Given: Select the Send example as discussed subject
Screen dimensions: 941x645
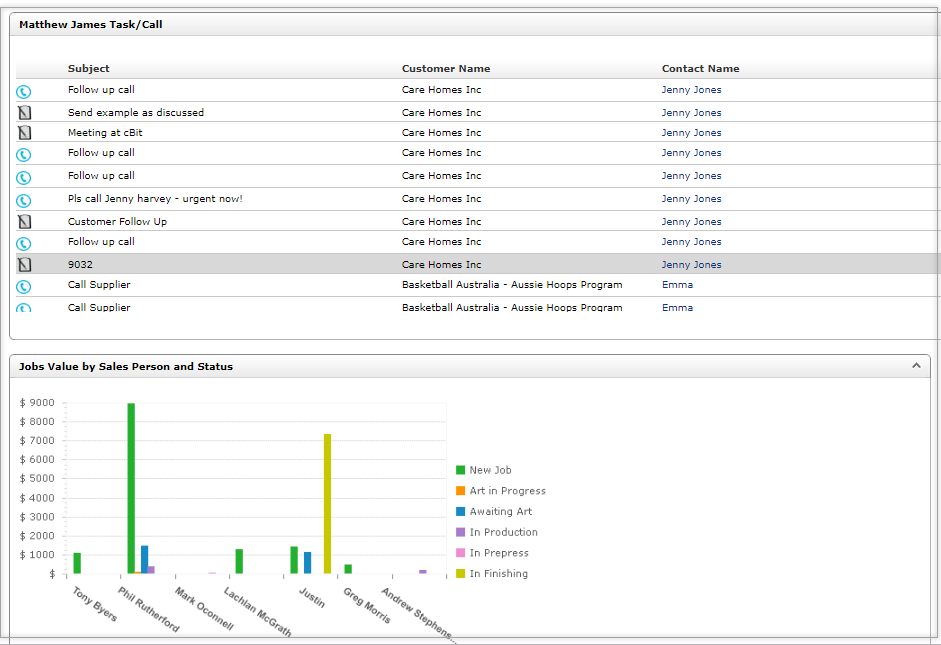Looking at the screenshot, I should (136, 113).
